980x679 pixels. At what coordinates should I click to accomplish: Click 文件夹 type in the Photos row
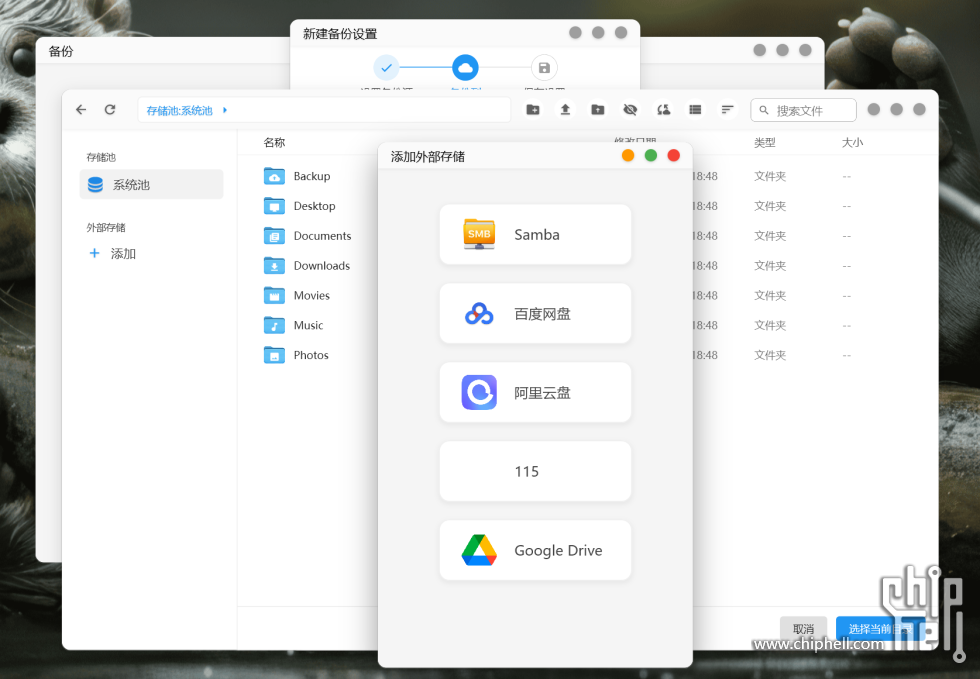pos(770,355)
